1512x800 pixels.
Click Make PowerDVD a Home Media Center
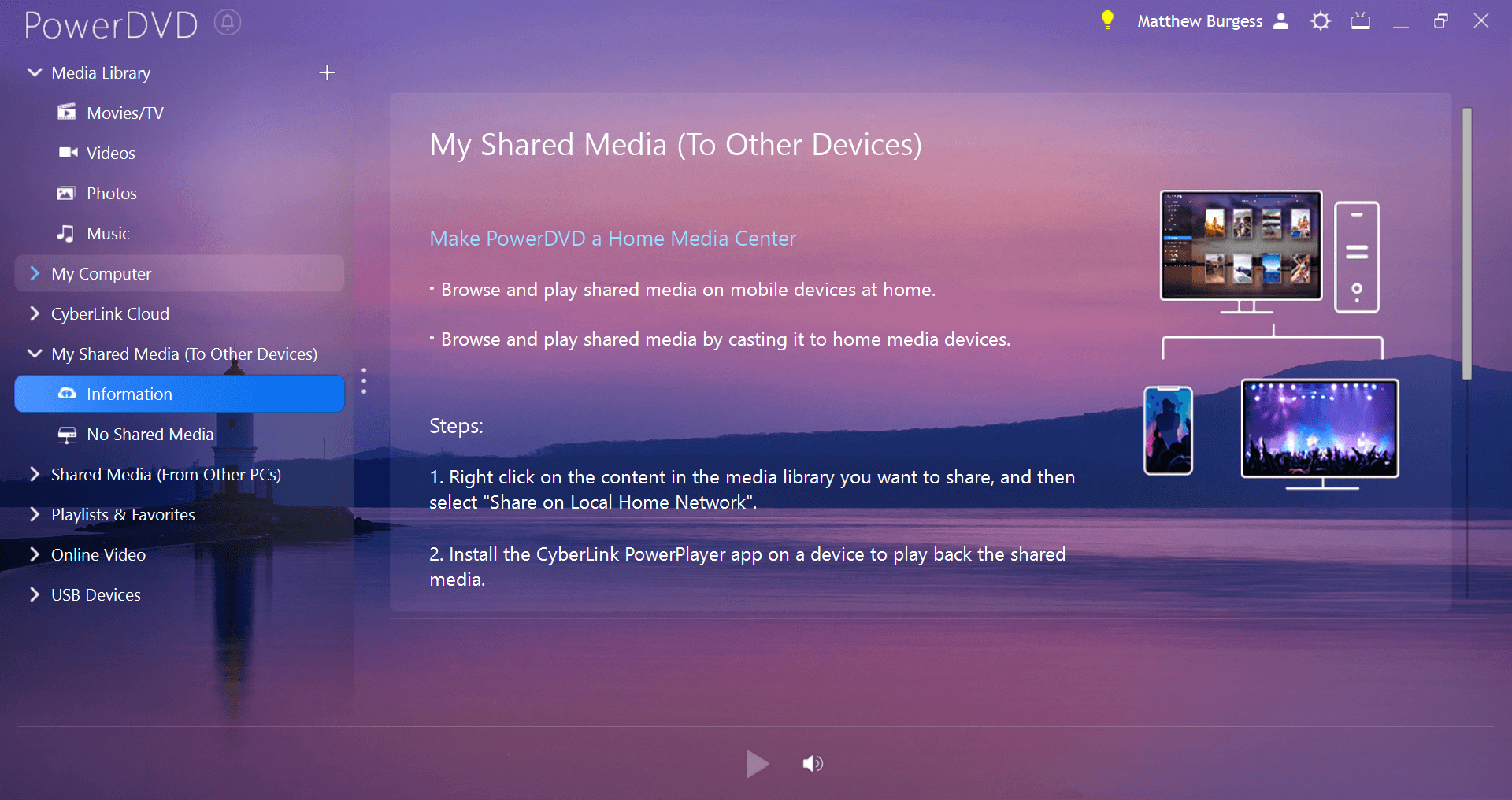pyautogui.click(x=613, y=238)
